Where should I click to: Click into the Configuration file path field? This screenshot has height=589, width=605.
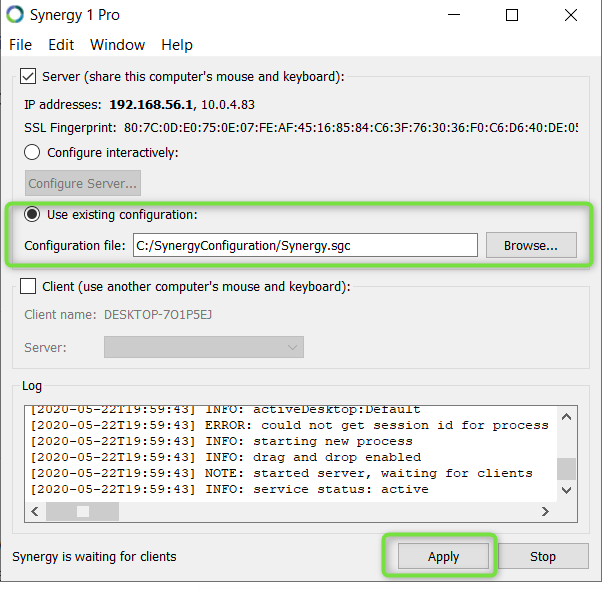pyautogui.click(x=305, y=245)
